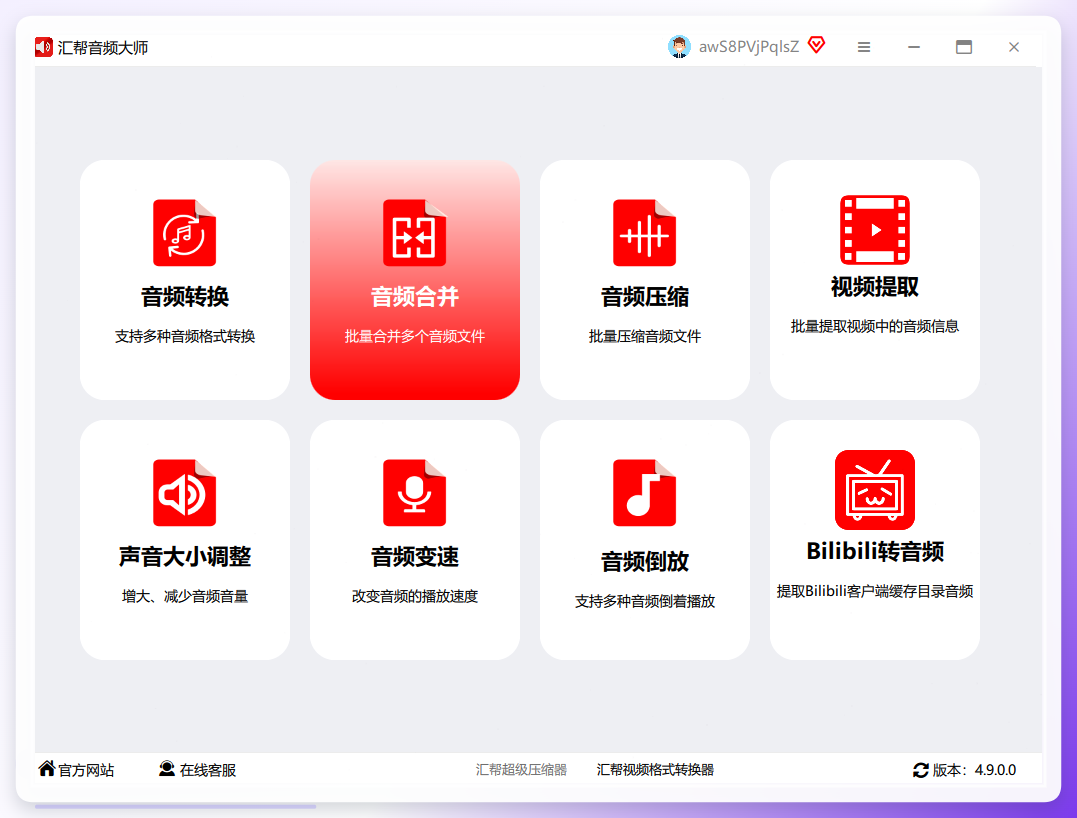Open the 音频变速 microphone icon

tap(414, 493)
